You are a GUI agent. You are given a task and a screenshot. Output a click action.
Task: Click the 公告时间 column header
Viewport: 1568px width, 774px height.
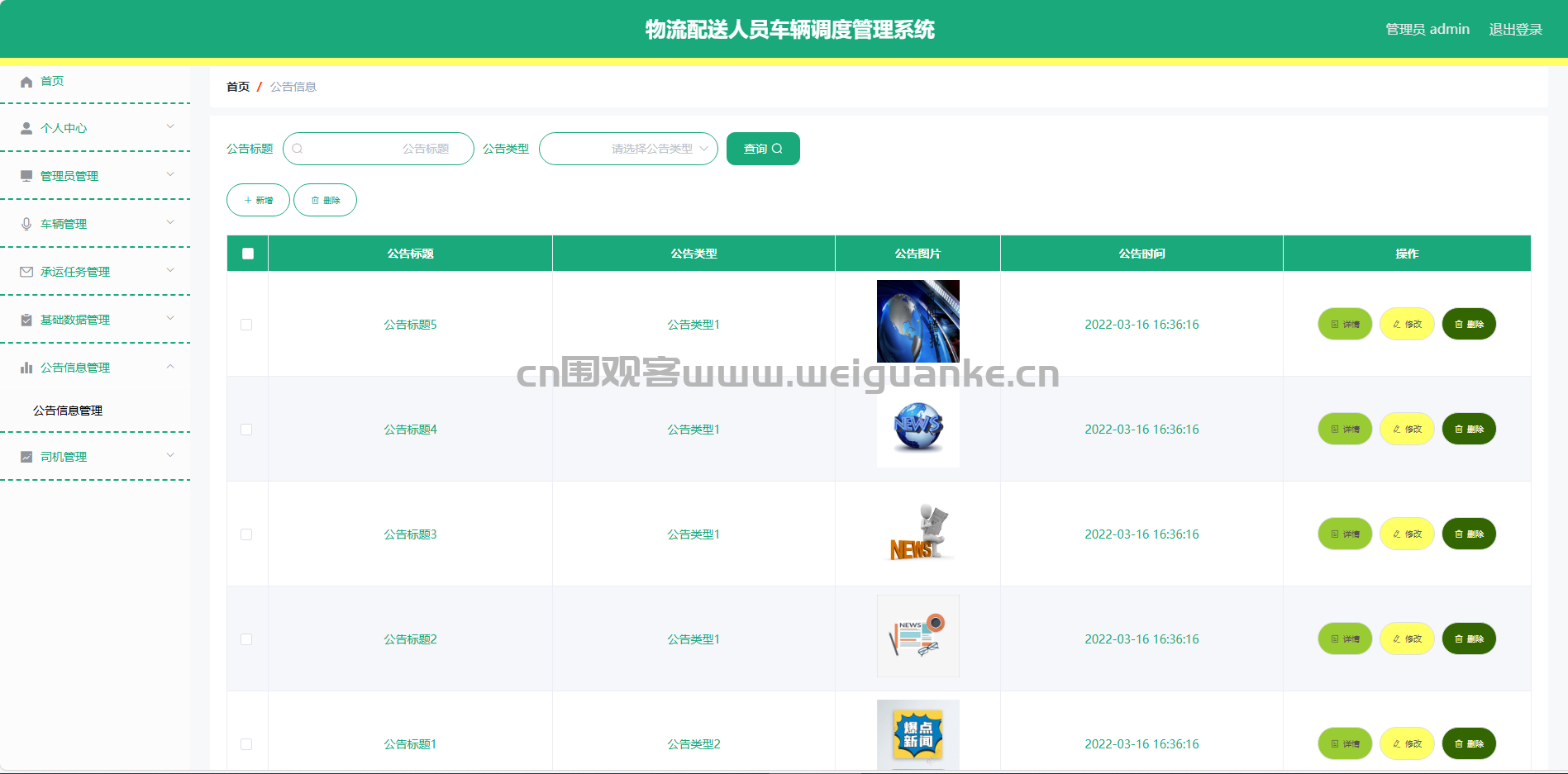coord(1141,254)
